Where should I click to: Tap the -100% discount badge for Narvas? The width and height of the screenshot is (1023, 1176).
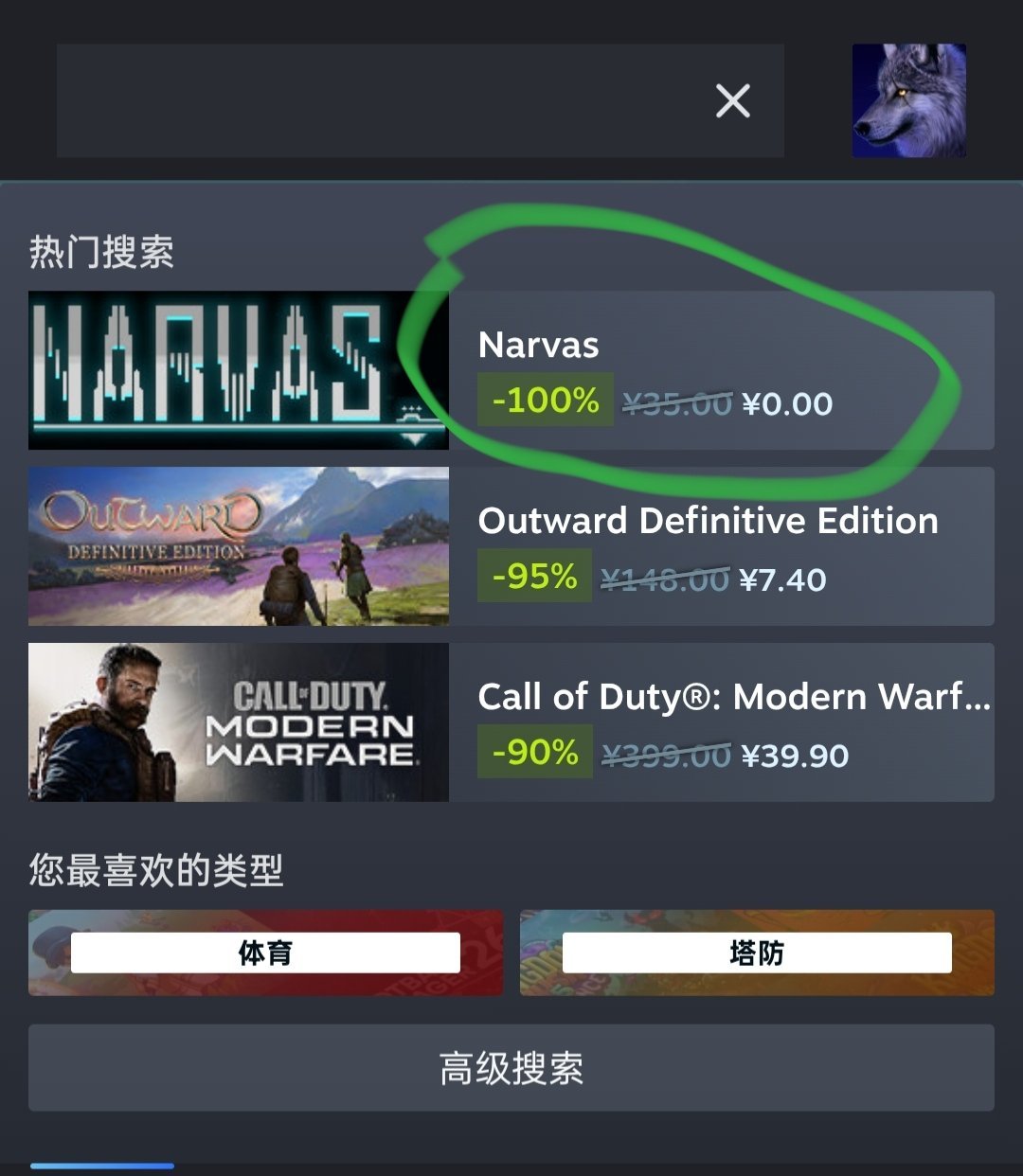point(546,400)
